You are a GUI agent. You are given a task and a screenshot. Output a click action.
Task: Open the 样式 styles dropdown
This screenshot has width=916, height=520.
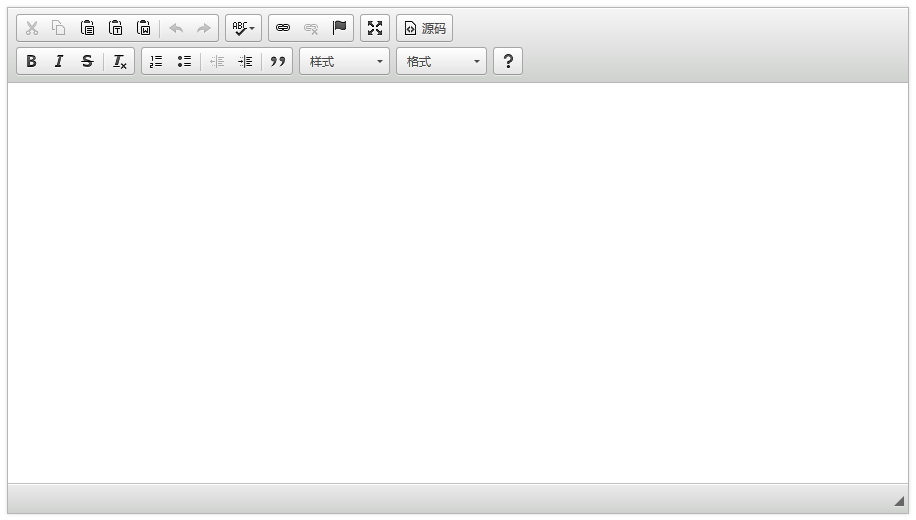345,61
